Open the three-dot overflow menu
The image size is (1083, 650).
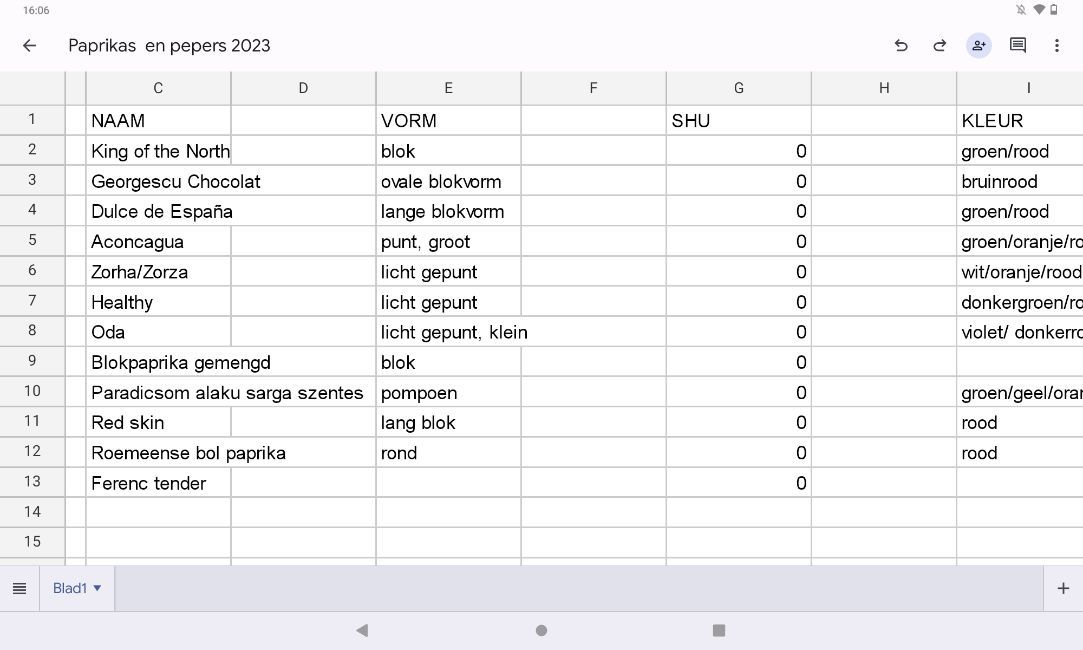pos(1057,45)
